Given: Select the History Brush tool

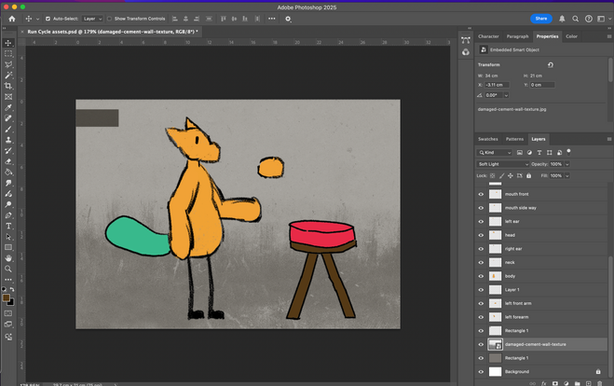Looking at the screenshot, I should click(x=8, y=151).
